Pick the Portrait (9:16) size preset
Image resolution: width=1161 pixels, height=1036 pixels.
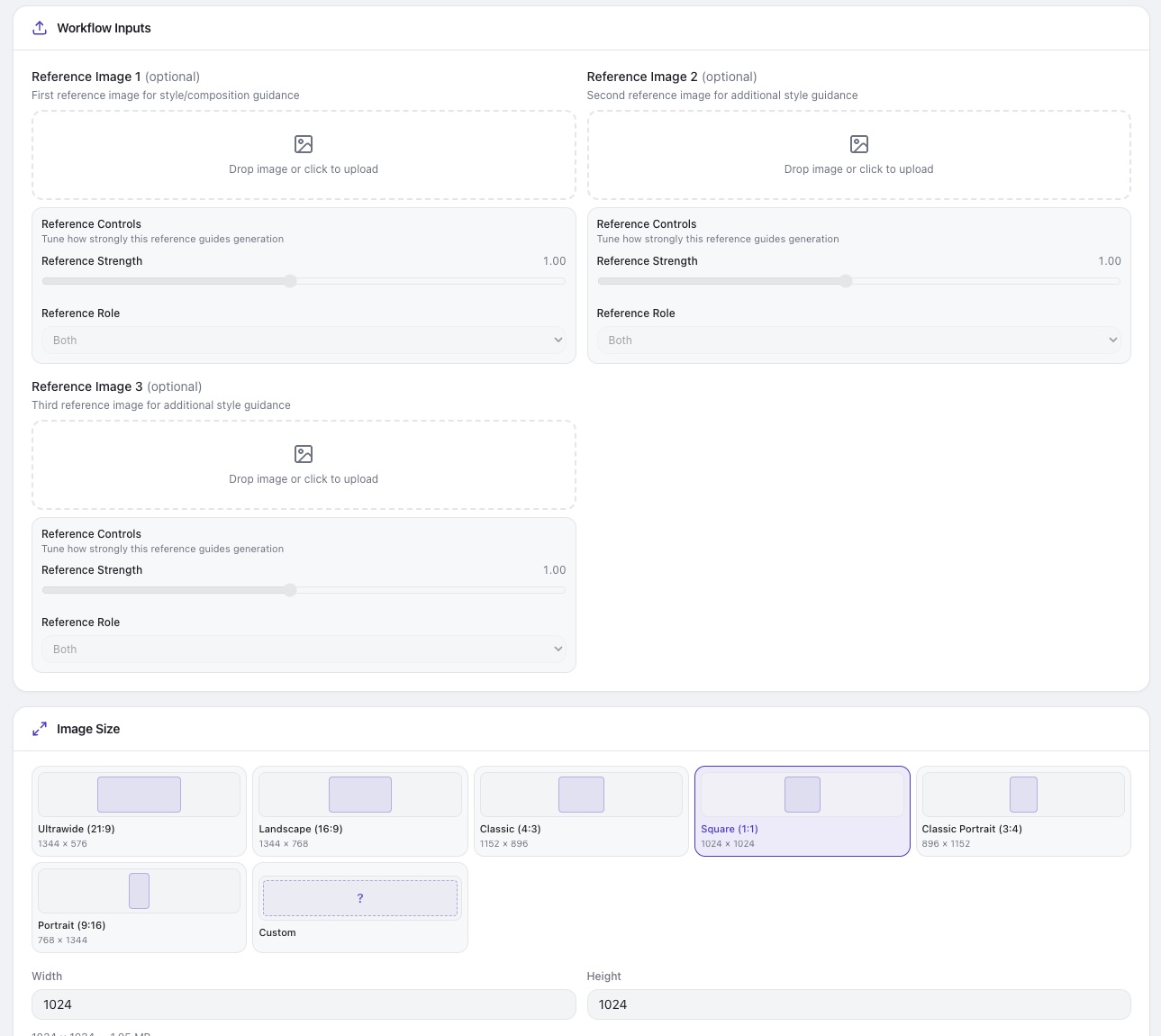pos(139,907)
